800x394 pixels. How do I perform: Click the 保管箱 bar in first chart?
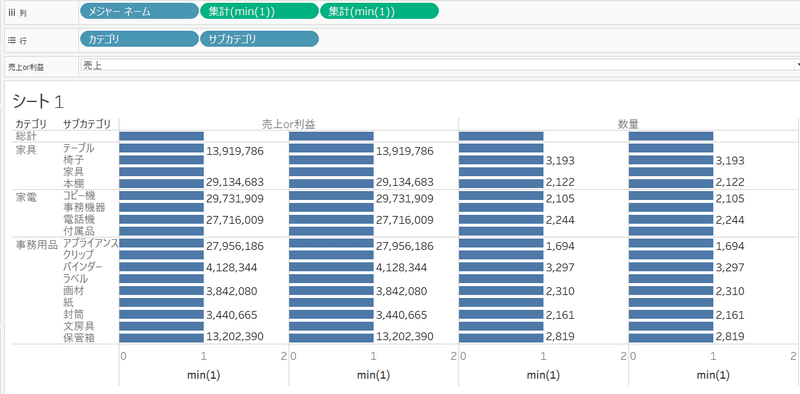pos(161,337)
